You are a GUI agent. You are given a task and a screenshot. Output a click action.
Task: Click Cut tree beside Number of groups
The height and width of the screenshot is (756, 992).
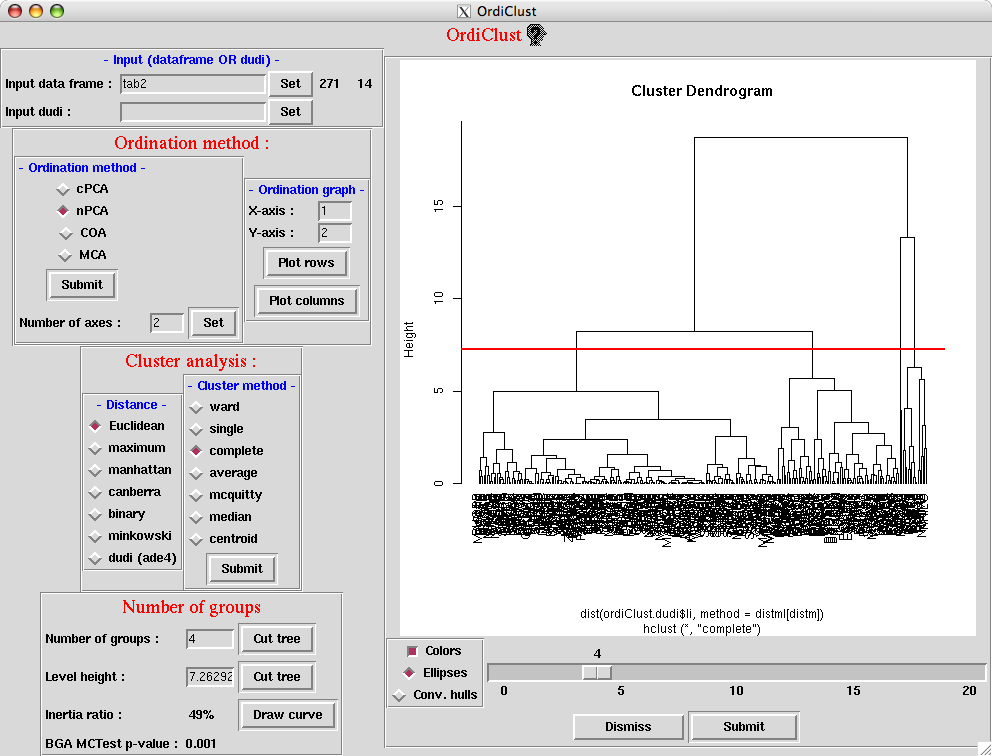[x=277, y=639]
